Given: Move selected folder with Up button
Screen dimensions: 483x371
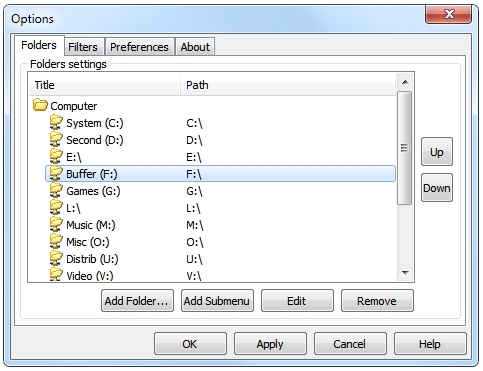Looking at the screenshot, I should point(437,152).
